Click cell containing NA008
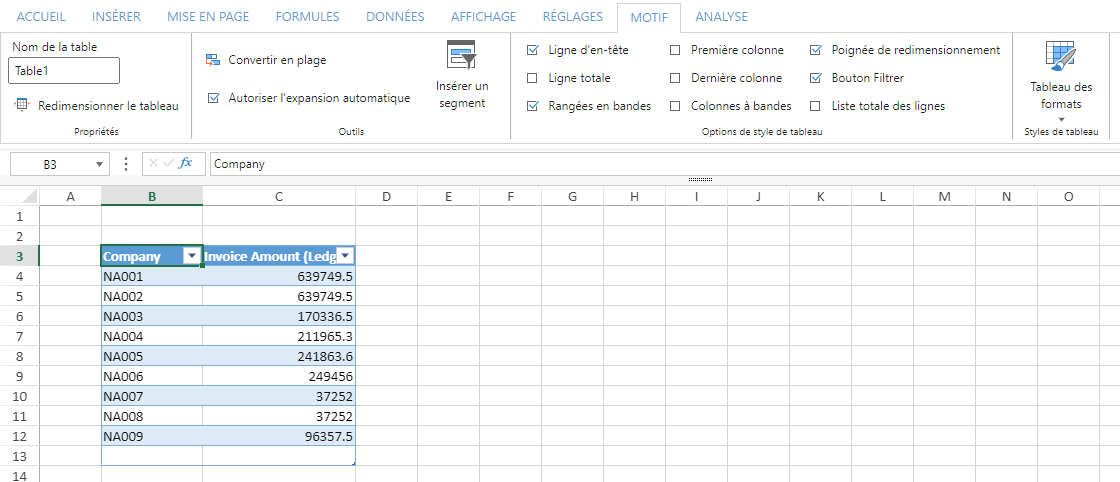The height and width of the screenshot is (482, 1120). pos(151,416)
